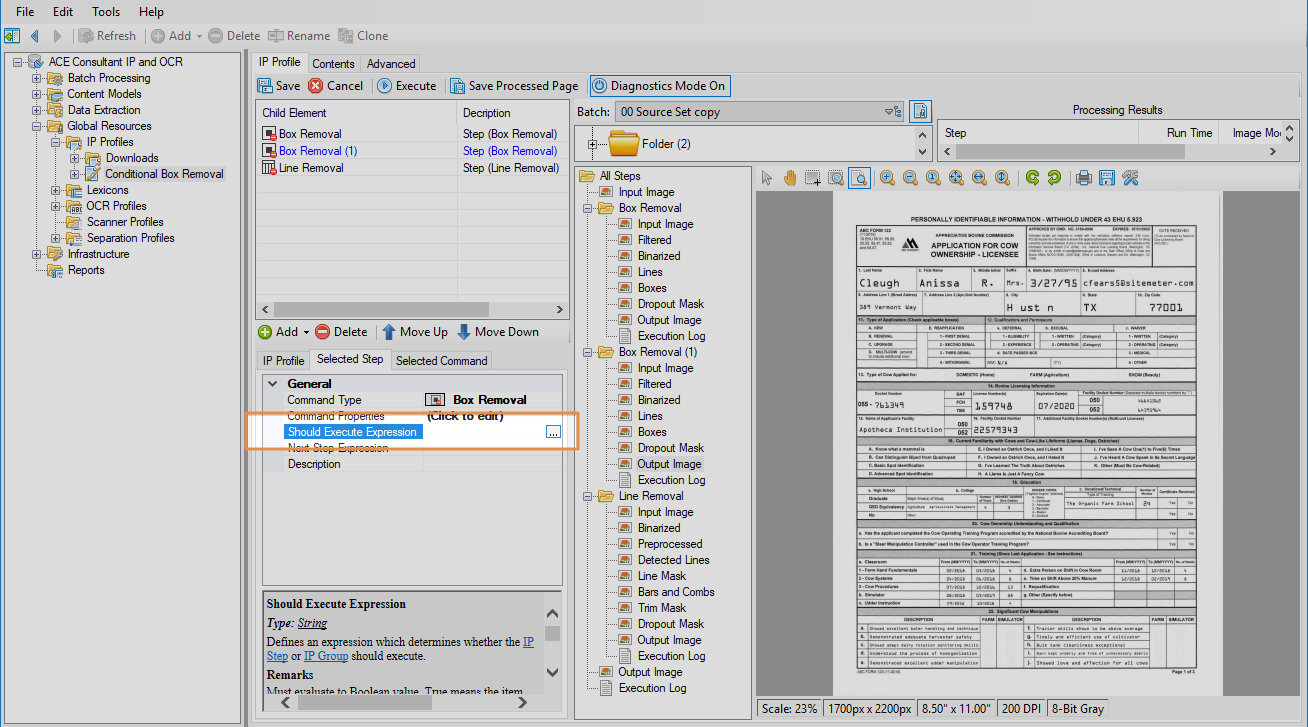
Task: Toggle Diagnostics Mode On button
Action: coord(660,86)
